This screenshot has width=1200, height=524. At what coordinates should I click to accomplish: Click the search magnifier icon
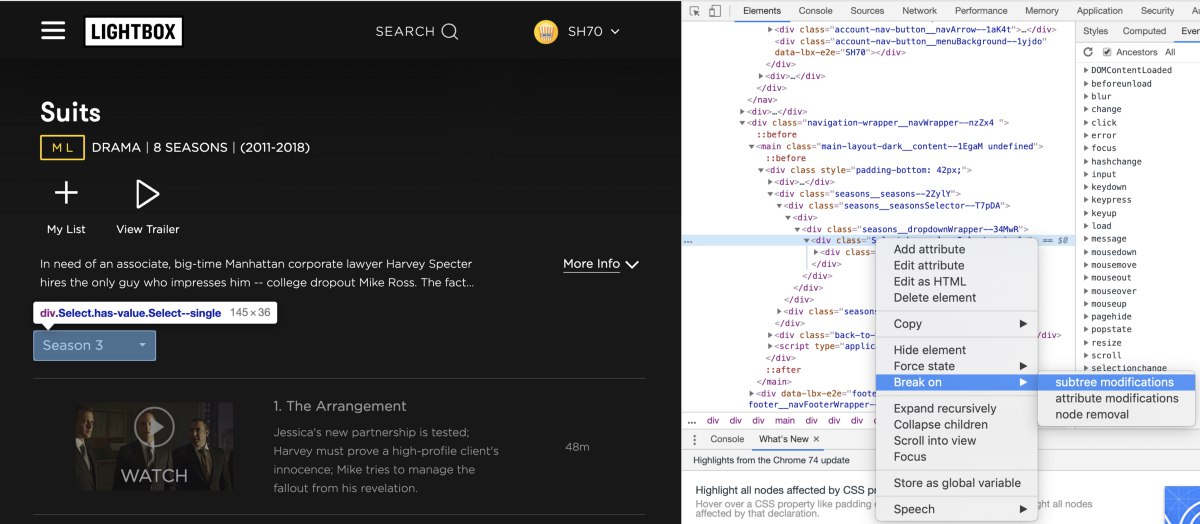[450, 32]
